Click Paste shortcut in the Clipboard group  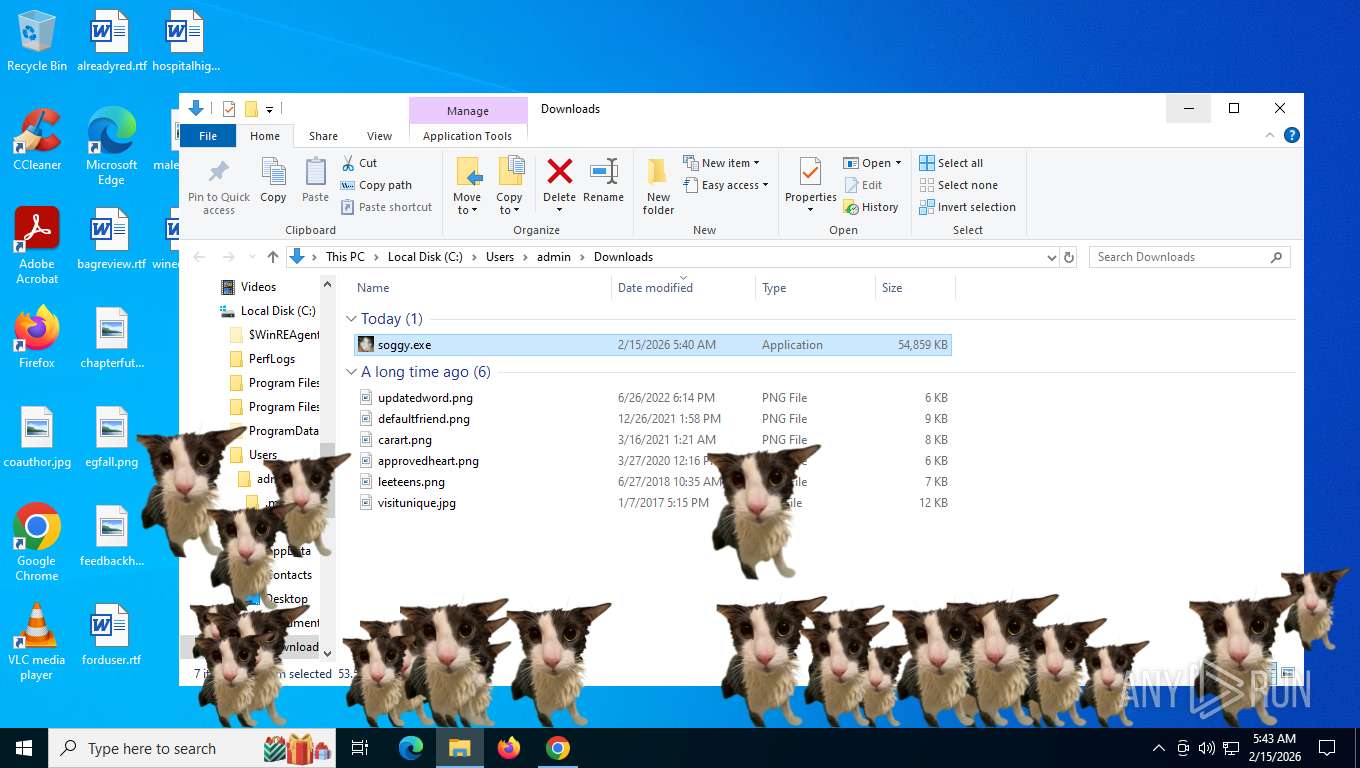click(387, 207)
